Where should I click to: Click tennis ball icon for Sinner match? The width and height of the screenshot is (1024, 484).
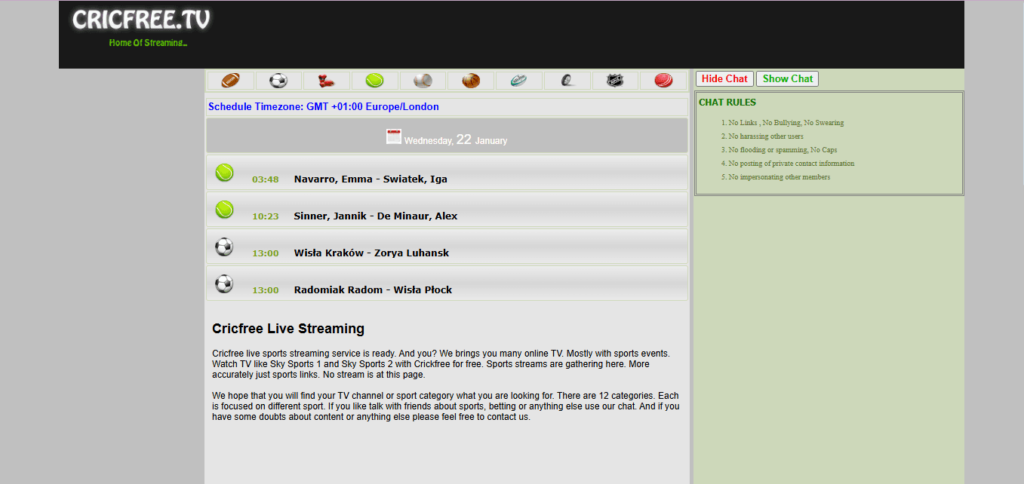pos(225,210)
